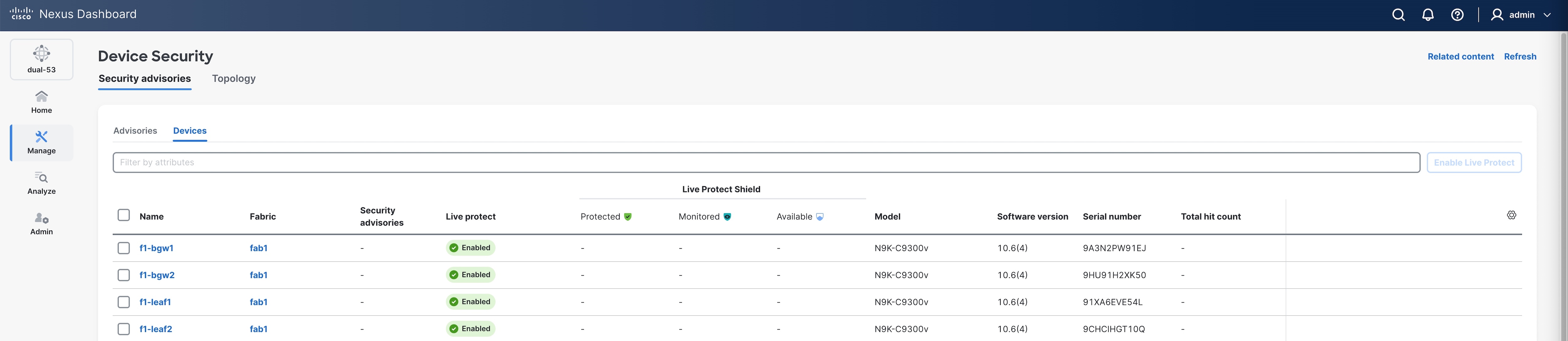Switch to the Security advisories tab
This screenshot has height=341, width=1568.
pos(145,78)
